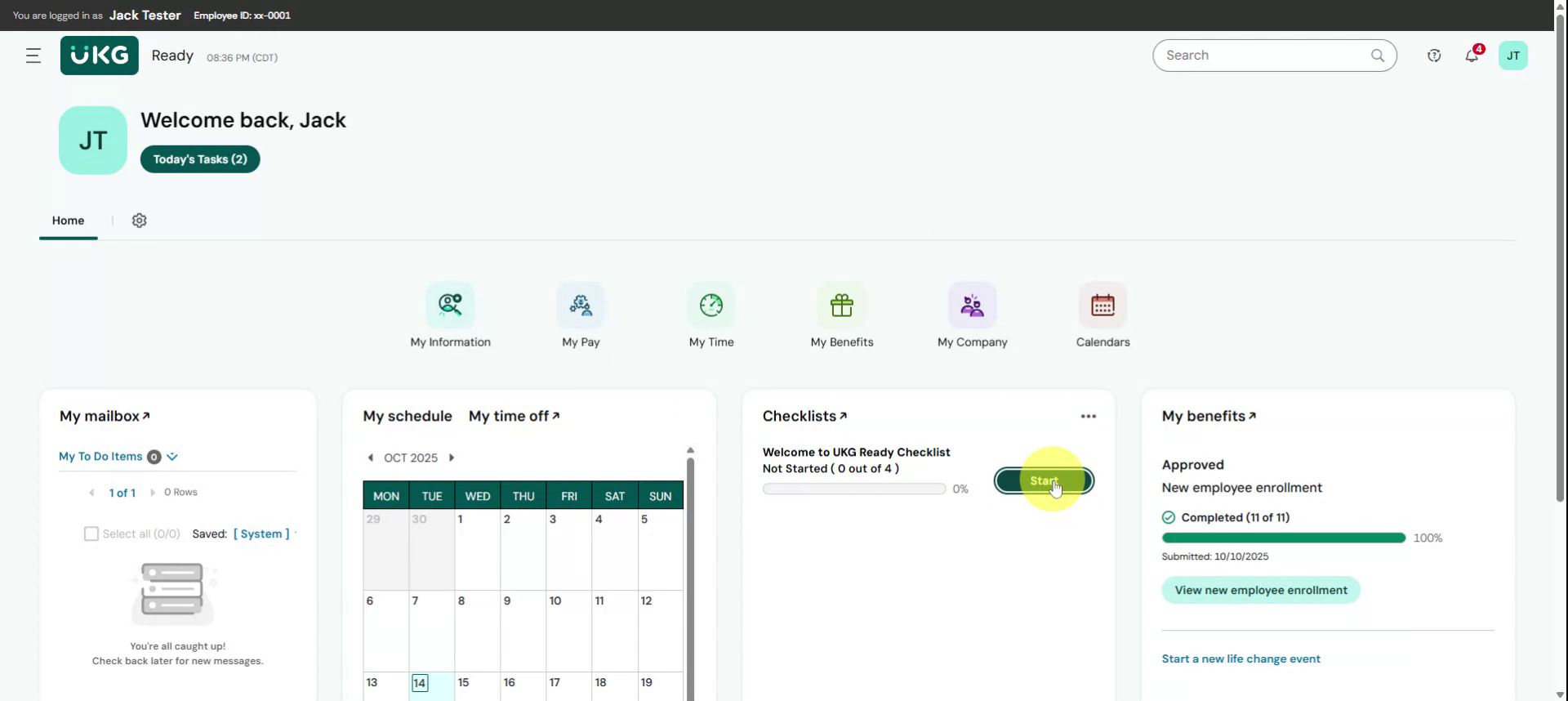Open My Benefits shortcut
The width and height of the screenshot is (1568, 701).
[x=842, y=315]
